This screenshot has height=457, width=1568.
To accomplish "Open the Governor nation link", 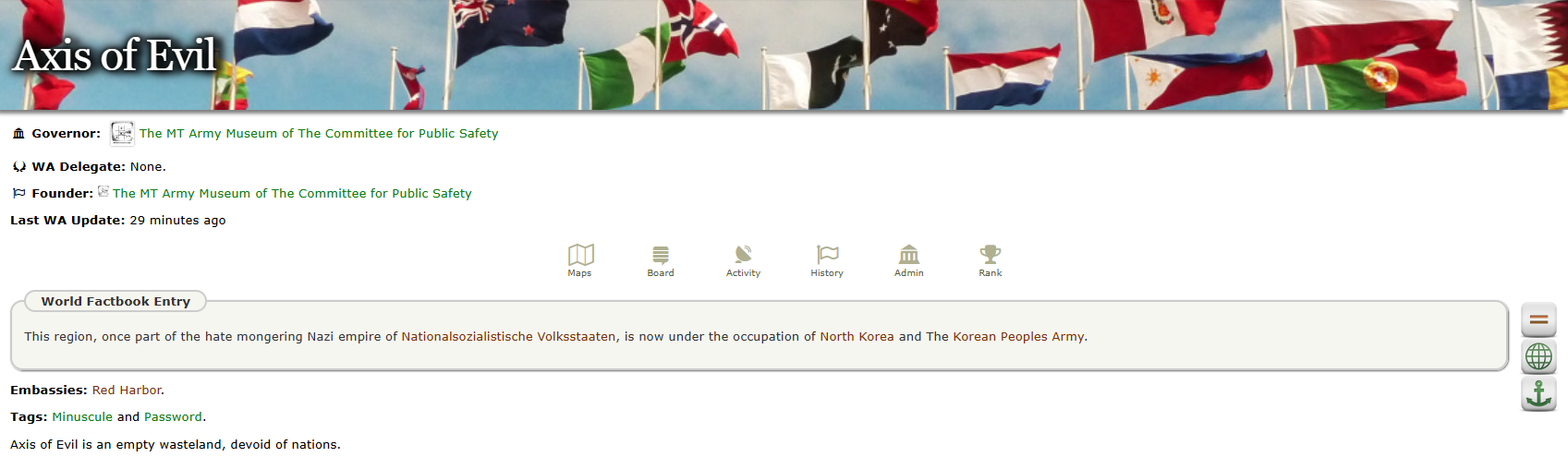I will click(x=319, y=134).
